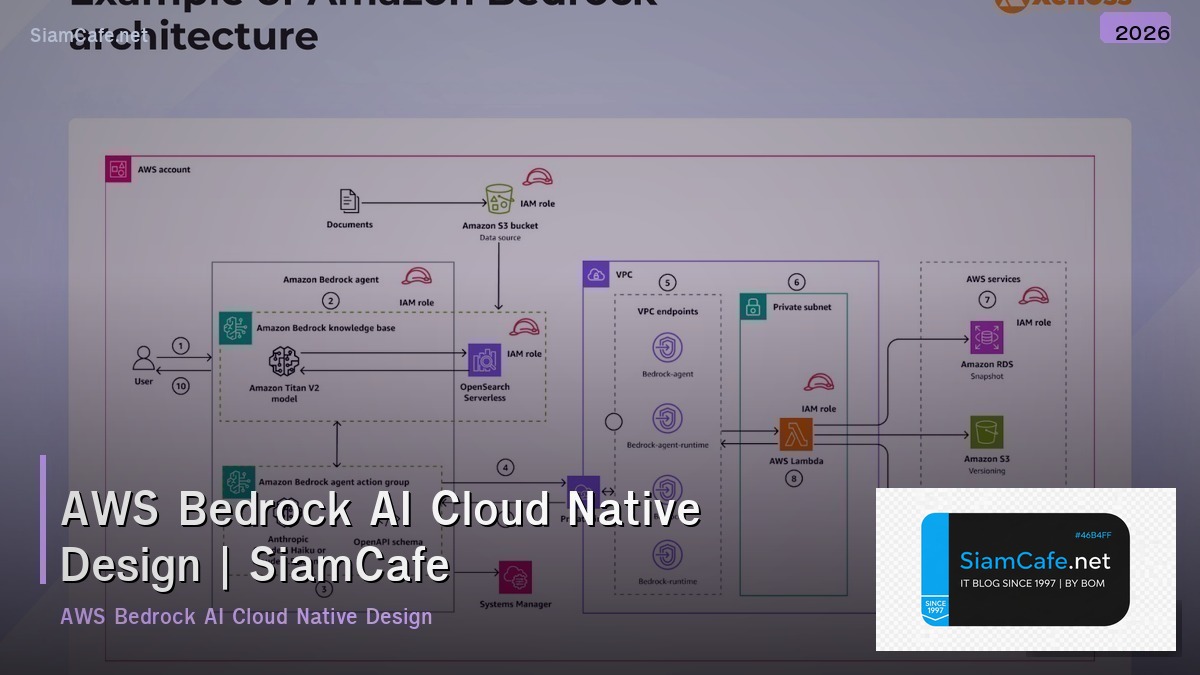Select the User figure icon
The image size is (1200, 675).
(144, 360)
